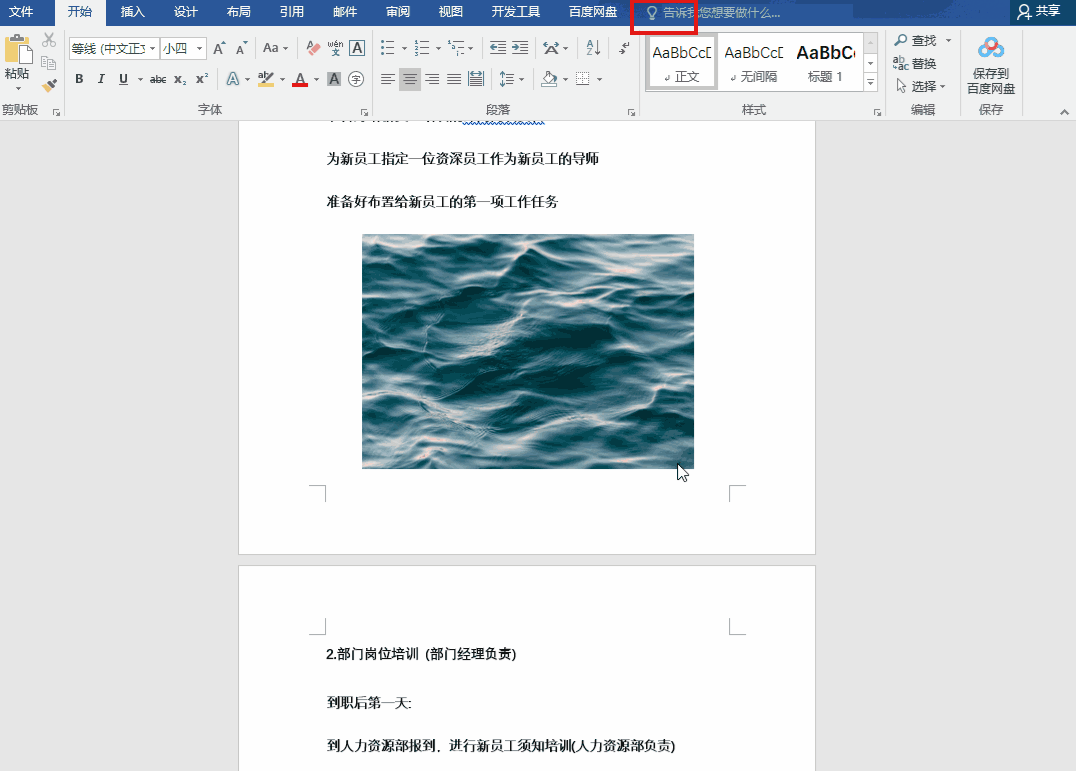Apply subscript formatting
Screen dimensions: 1076x771
tap(180, 80)
